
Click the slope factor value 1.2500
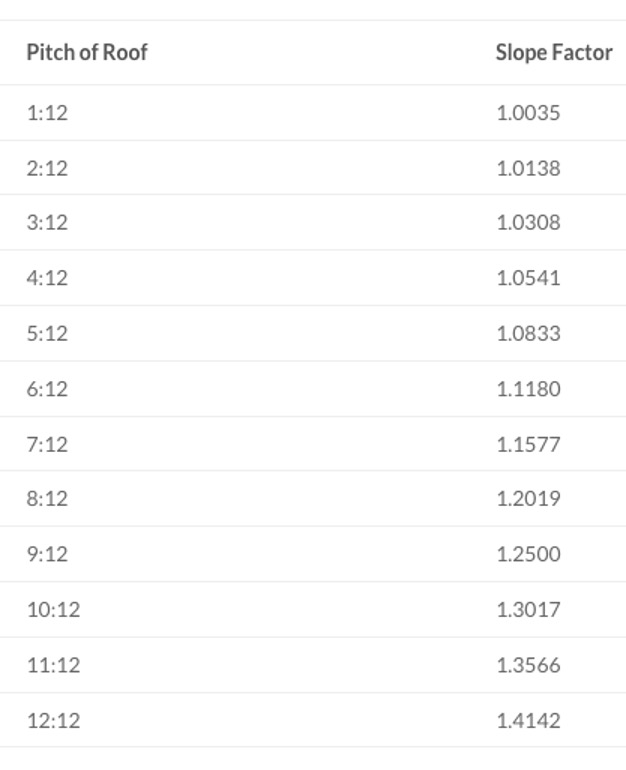pos(528,554)
